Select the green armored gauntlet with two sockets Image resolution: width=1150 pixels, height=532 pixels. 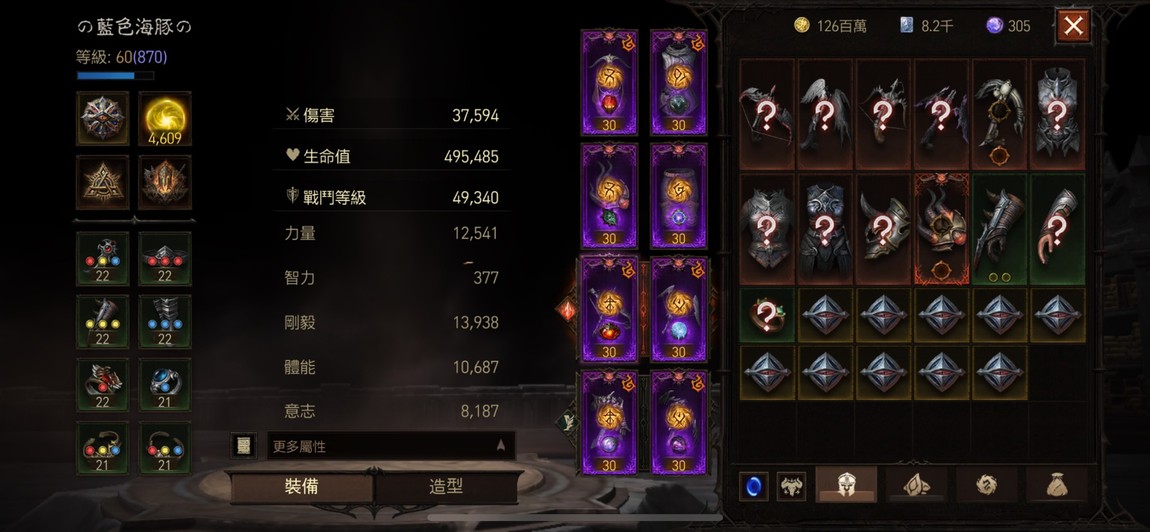click(1000, 229)
